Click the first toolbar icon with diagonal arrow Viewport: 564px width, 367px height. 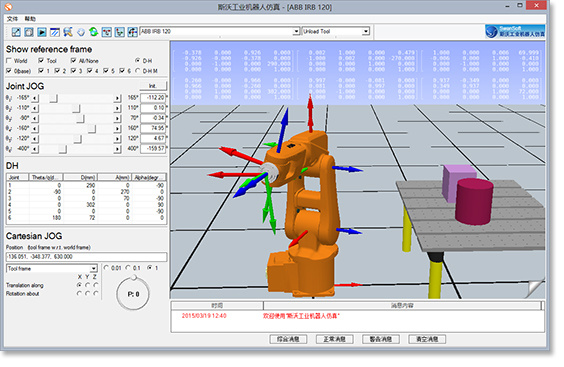click(16, 32)
